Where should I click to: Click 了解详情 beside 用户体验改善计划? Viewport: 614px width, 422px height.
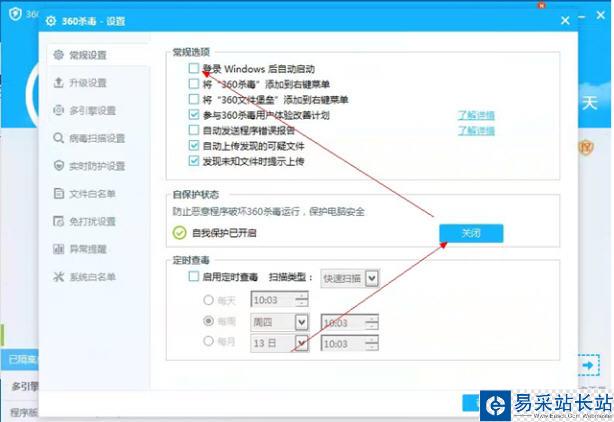click(x=477, y=115)
